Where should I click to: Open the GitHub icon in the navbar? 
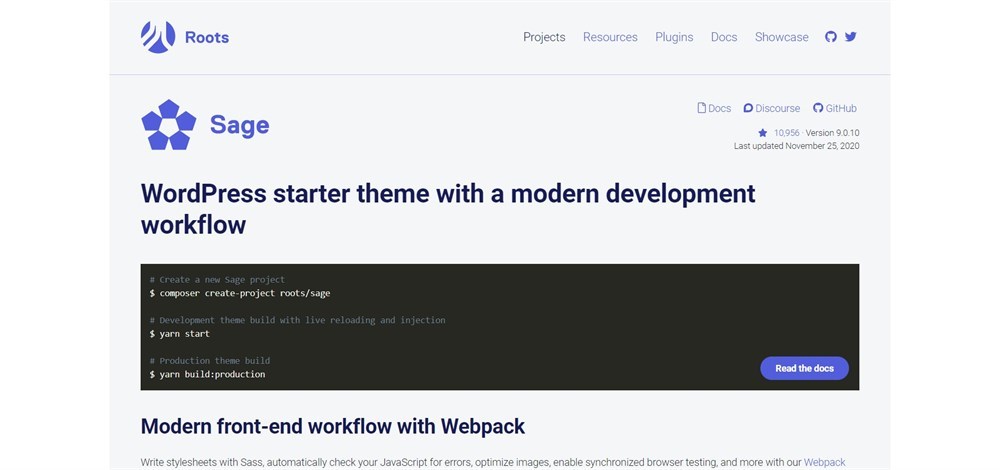point(830,37)
